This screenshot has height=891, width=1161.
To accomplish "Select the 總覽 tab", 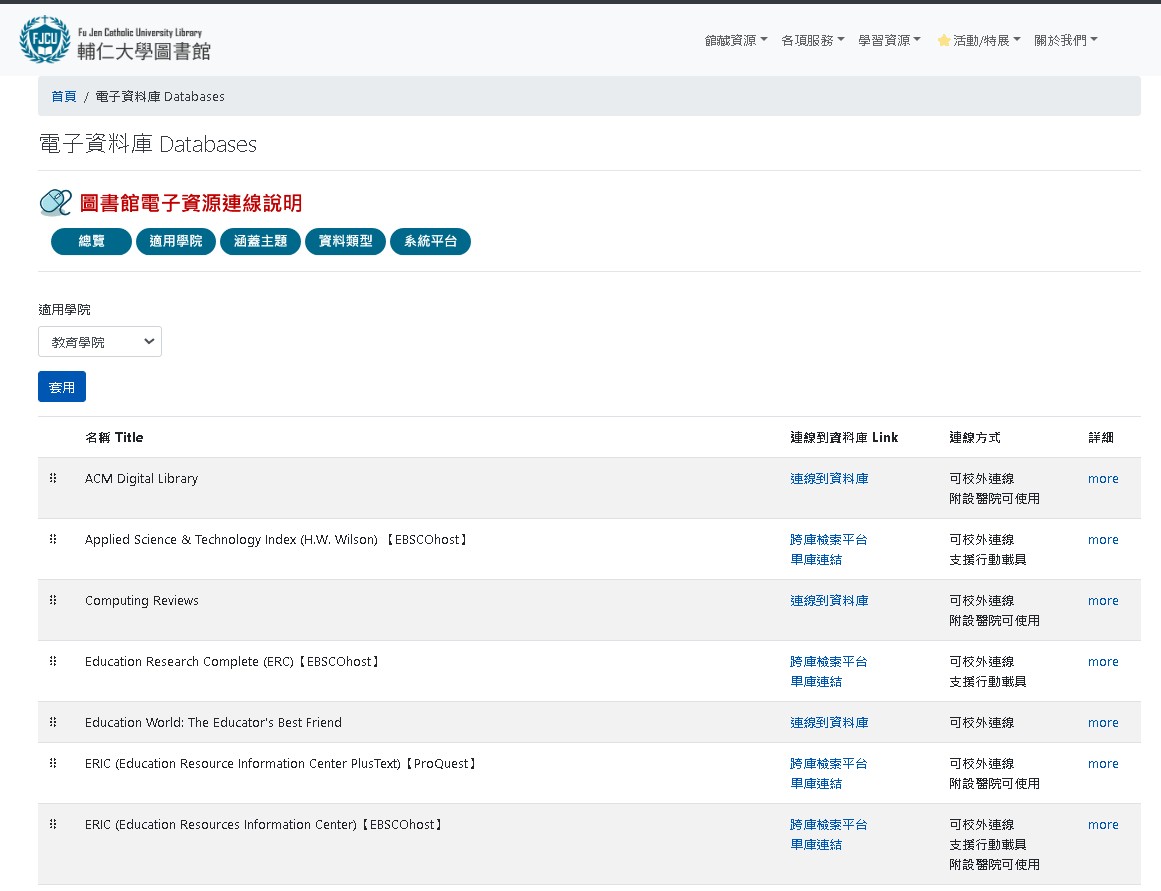I will click(91, 241).
